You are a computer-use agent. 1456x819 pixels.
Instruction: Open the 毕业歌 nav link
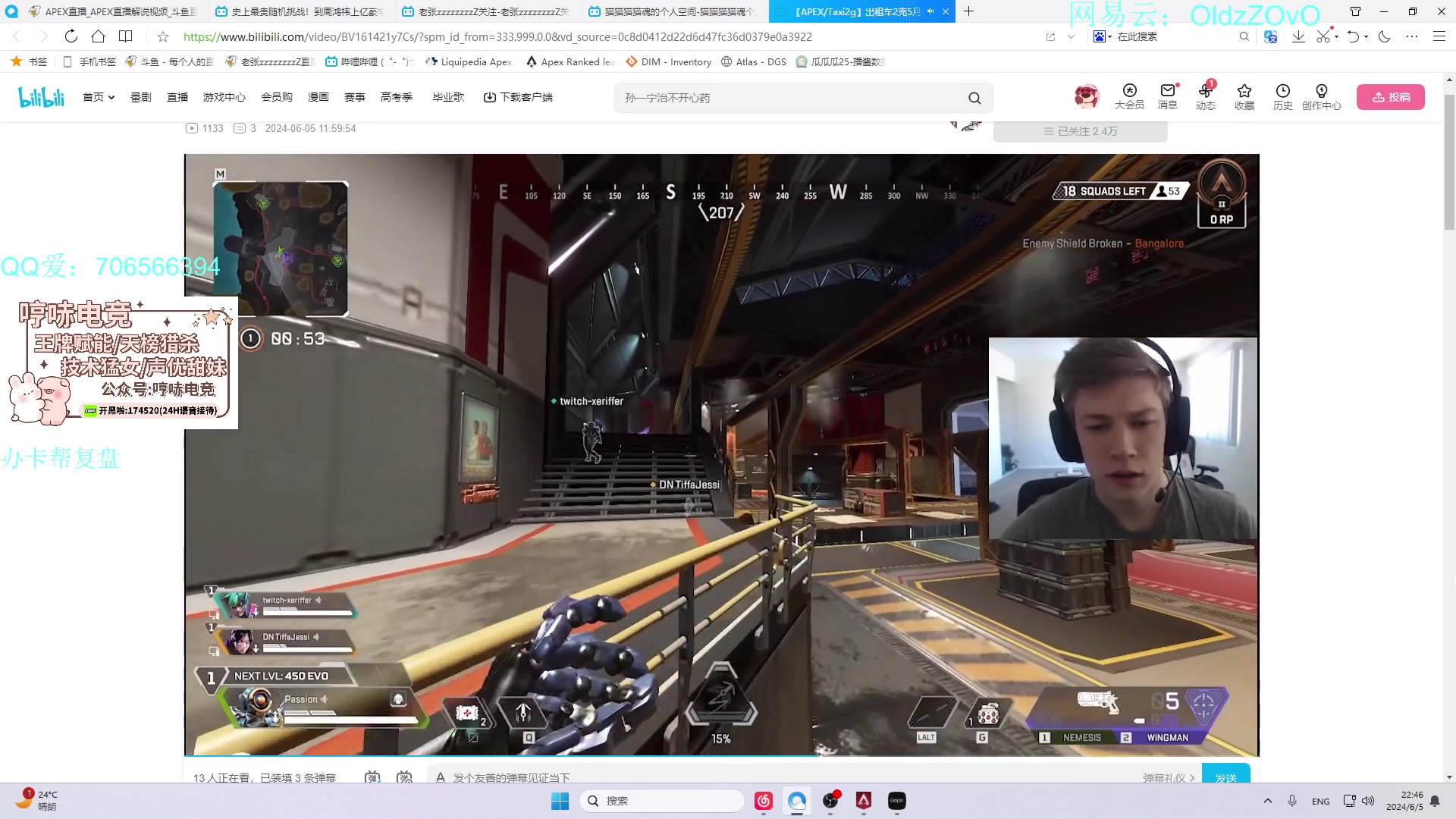click(x=448, y=97)
